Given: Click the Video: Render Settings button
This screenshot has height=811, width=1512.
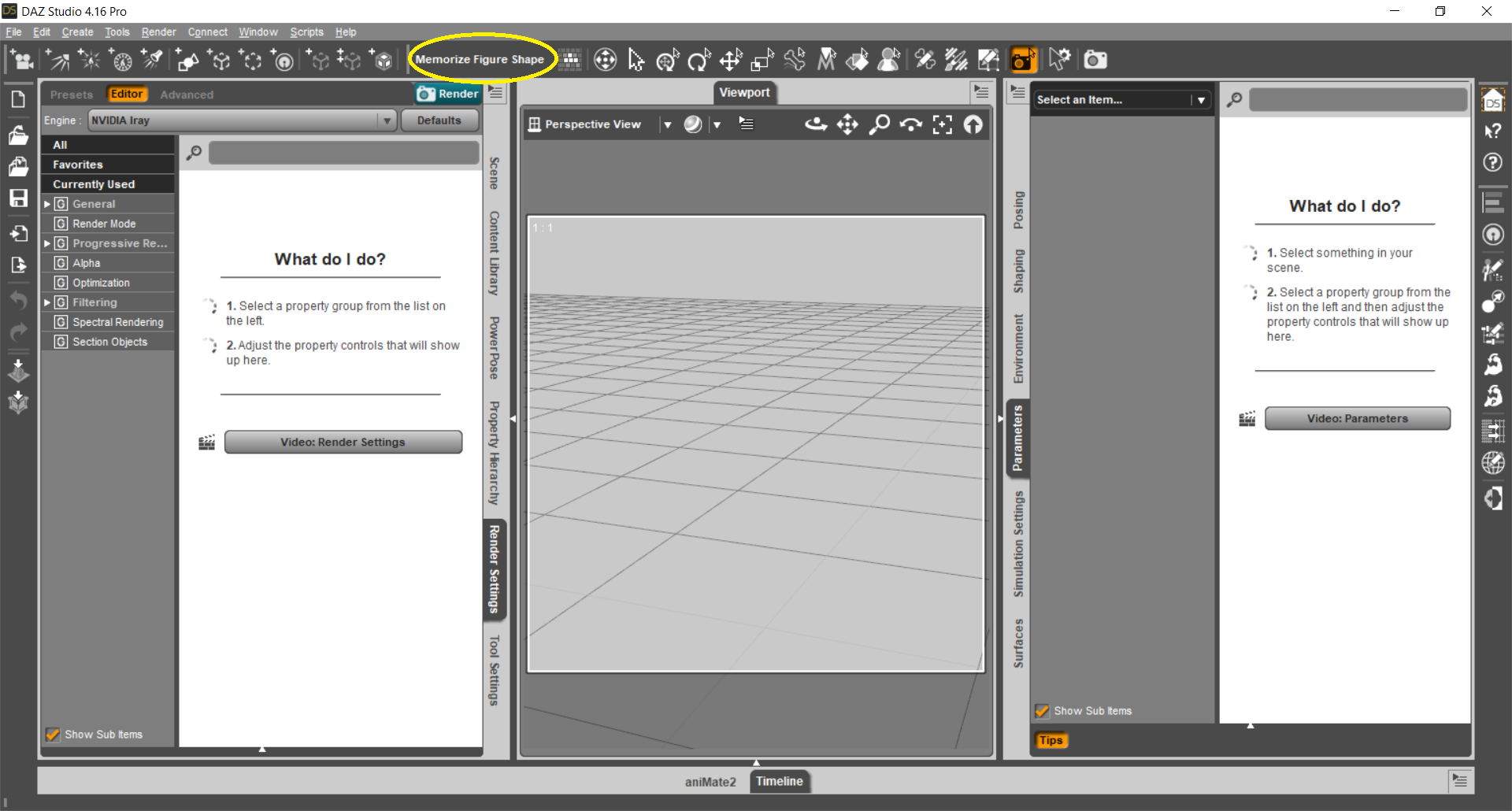Looking at the screenshot, I should (343, 443).
